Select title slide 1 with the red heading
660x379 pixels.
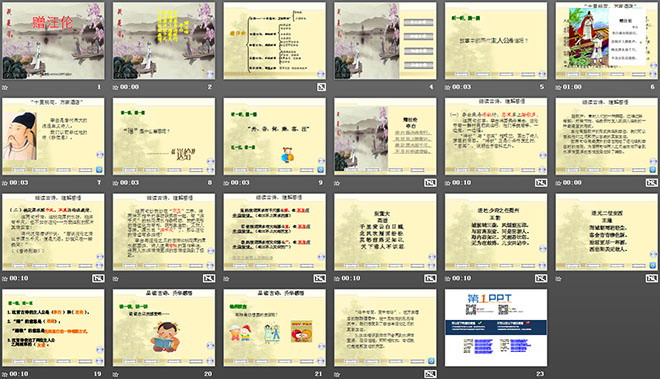coord(53,41)
